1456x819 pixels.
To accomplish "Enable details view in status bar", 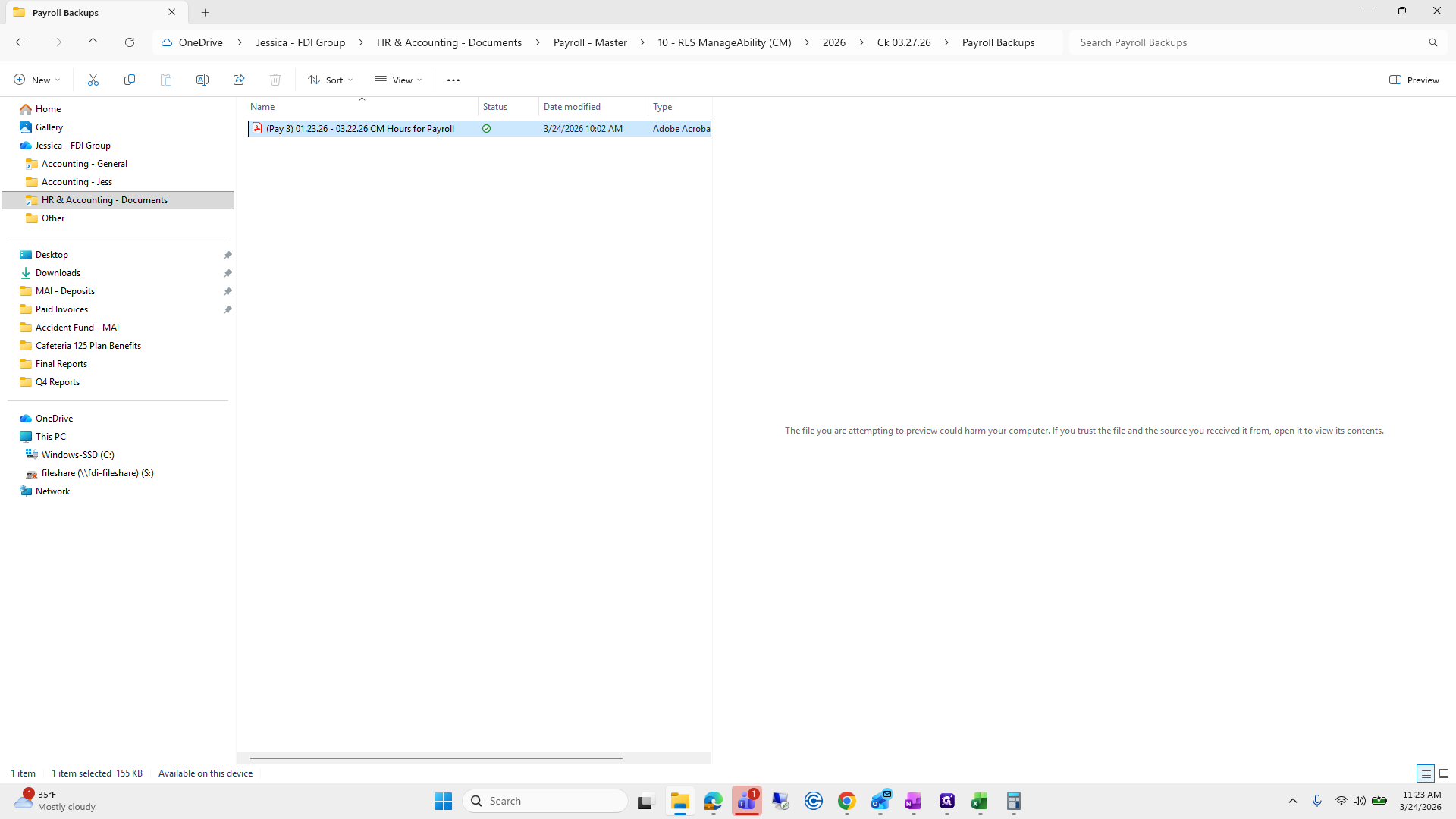I will coord(1426,773).
